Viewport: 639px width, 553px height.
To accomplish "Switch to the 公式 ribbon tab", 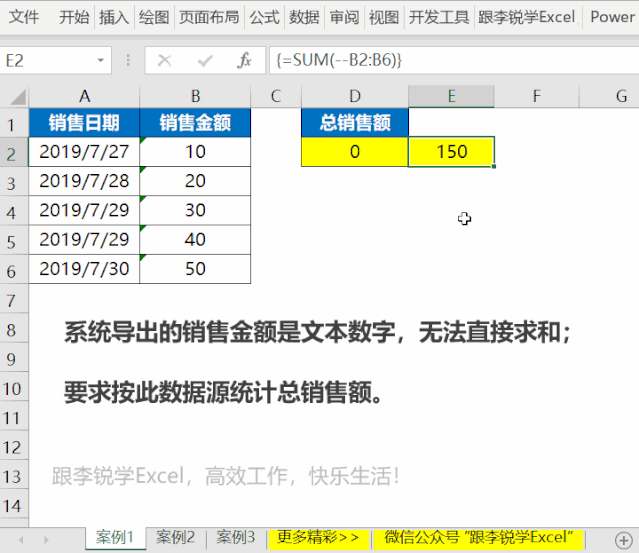I will tap(264, 17).
